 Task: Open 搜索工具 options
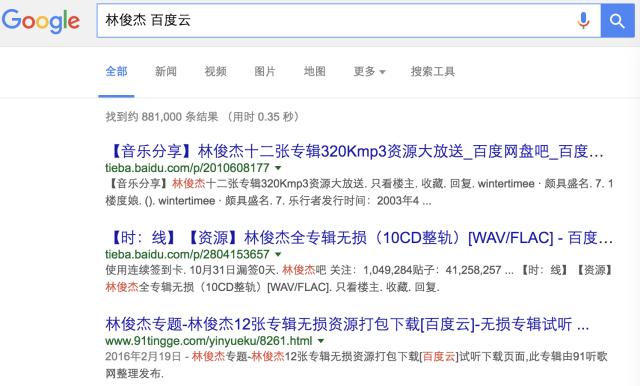(433, 71)
